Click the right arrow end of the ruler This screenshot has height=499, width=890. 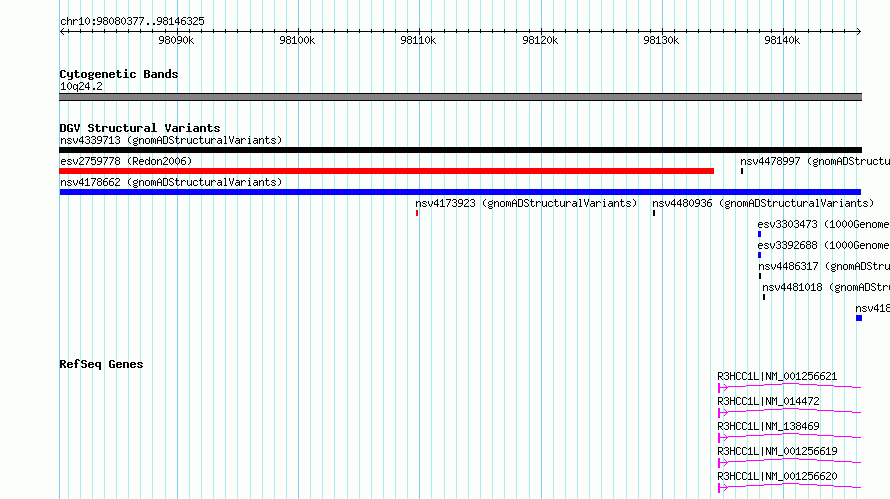(x=858, y=31)
